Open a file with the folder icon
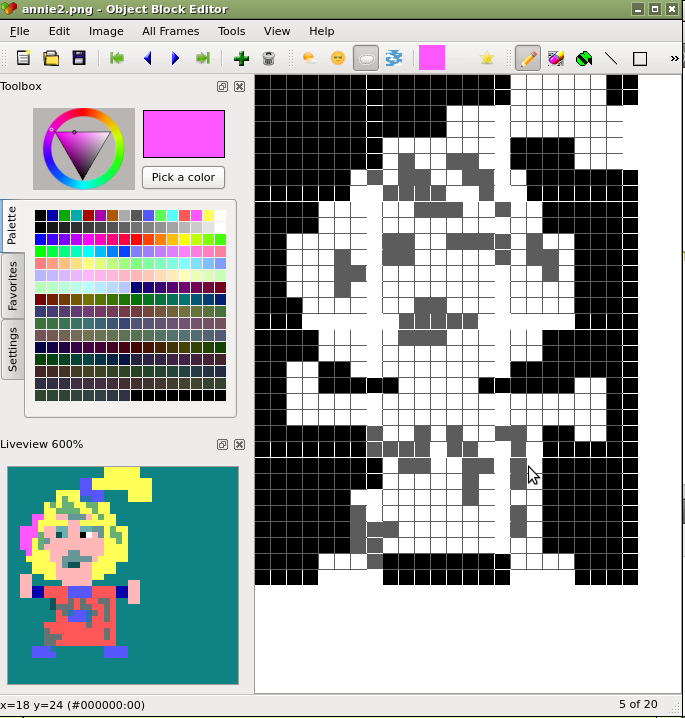Image resolution: width=685 pixels, height=718 pixels. pos(51,59)
